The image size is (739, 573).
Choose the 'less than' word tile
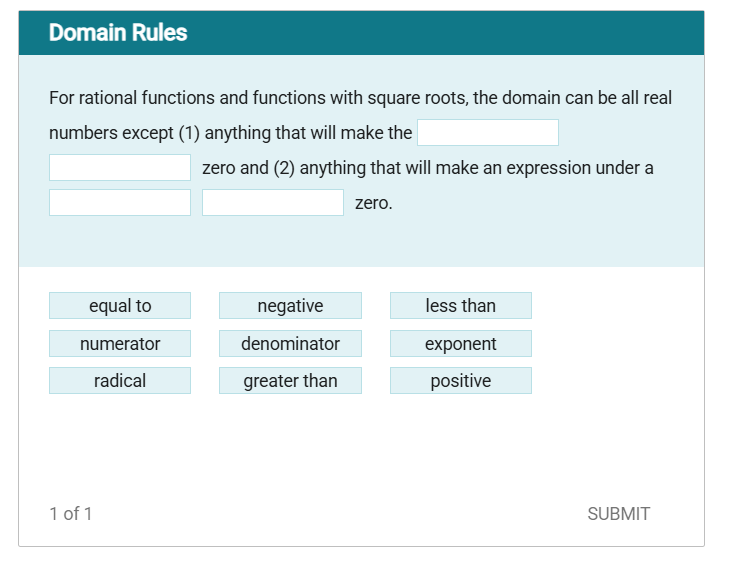(x=460, y=306)
